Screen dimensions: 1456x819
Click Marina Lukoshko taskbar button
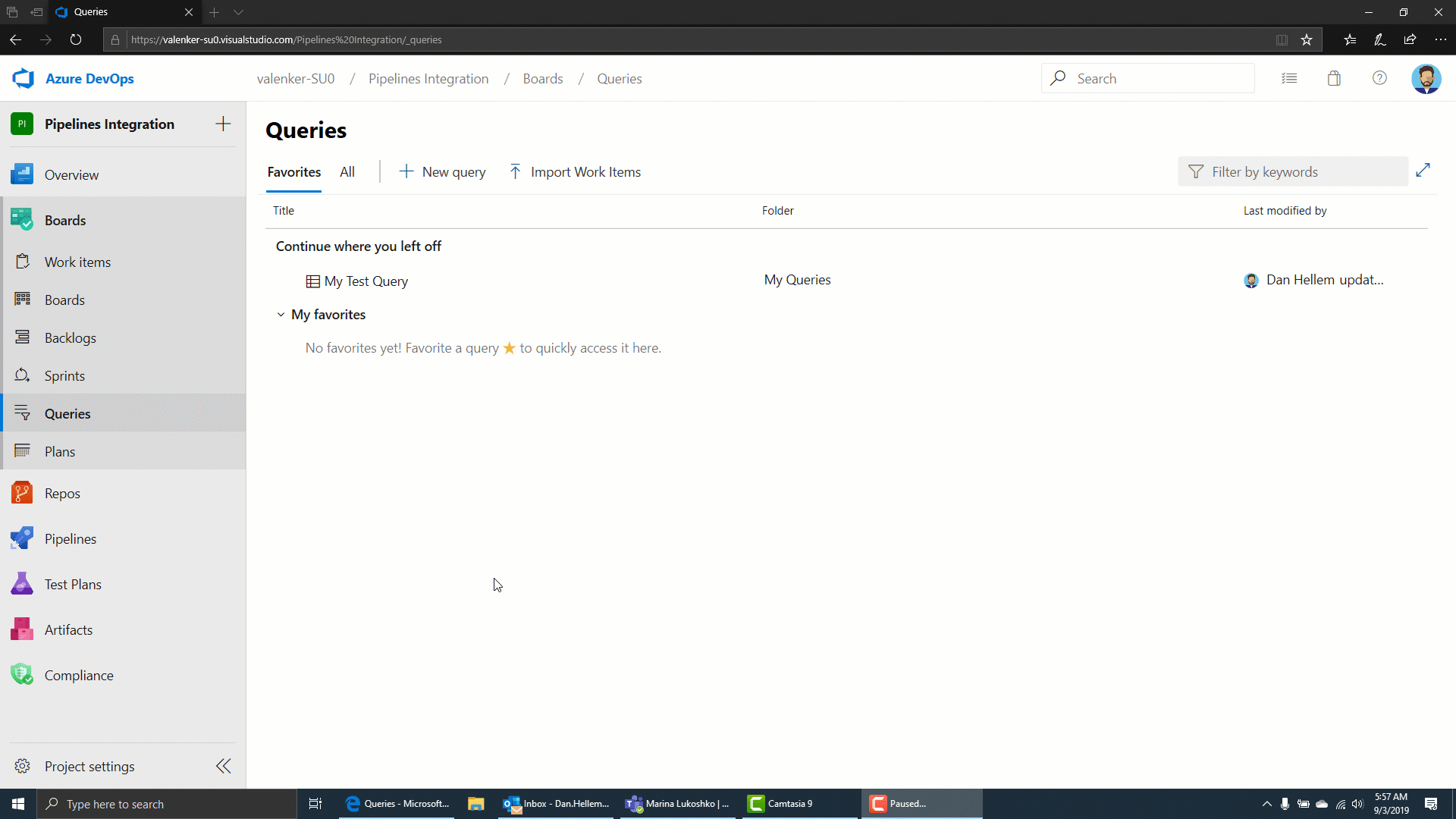point(679,804)
